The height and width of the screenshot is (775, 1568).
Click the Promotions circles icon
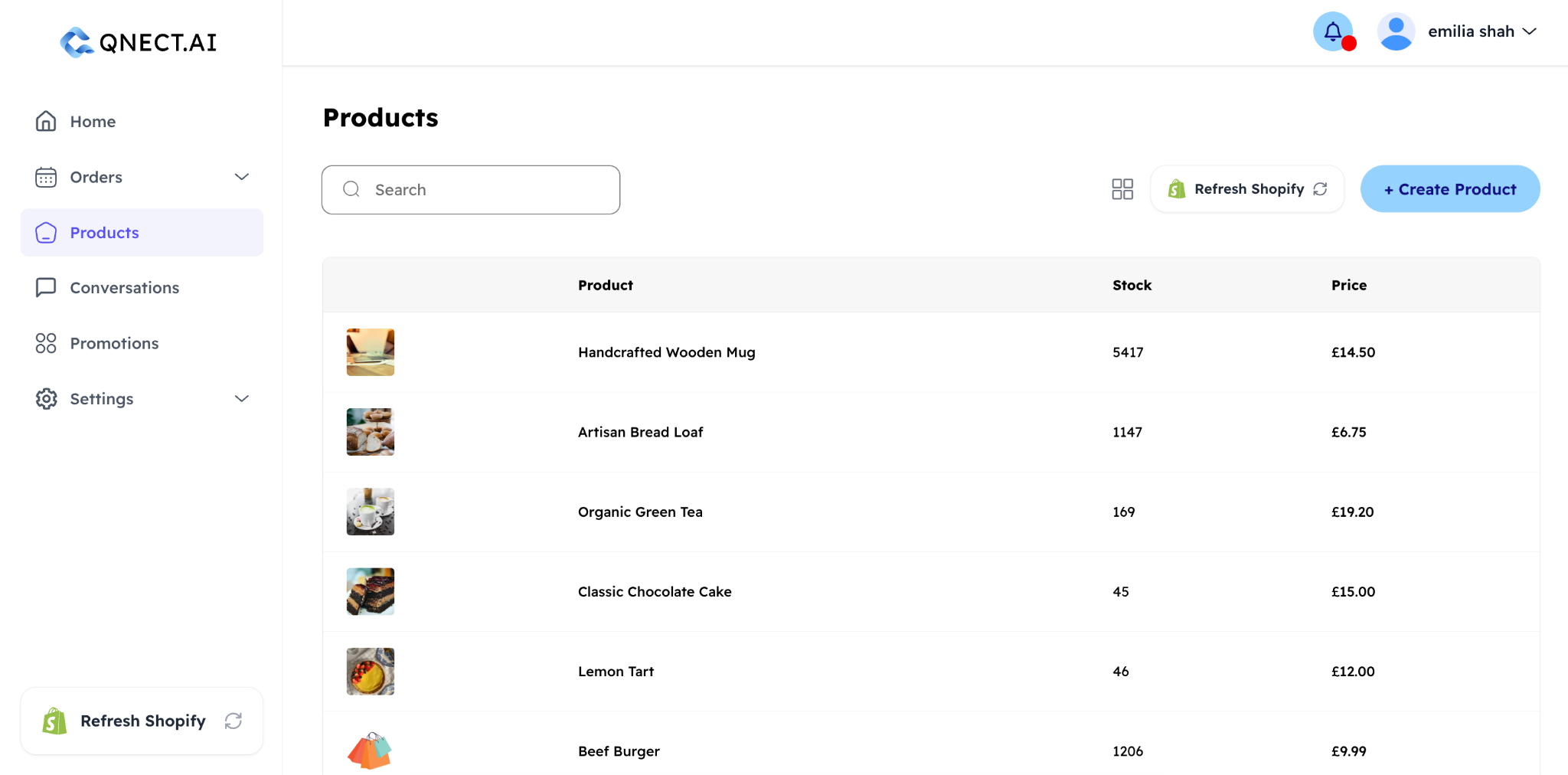[x=46, y=343]
